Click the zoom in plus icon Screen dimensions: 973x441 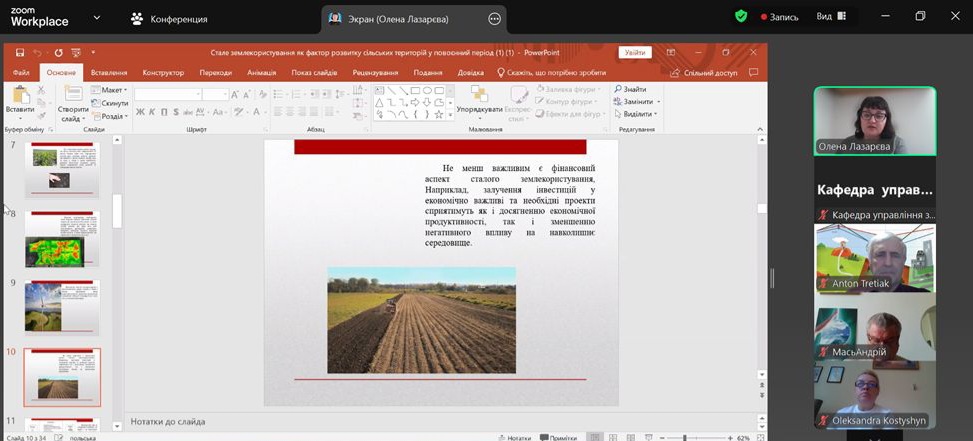coord(730,438)
